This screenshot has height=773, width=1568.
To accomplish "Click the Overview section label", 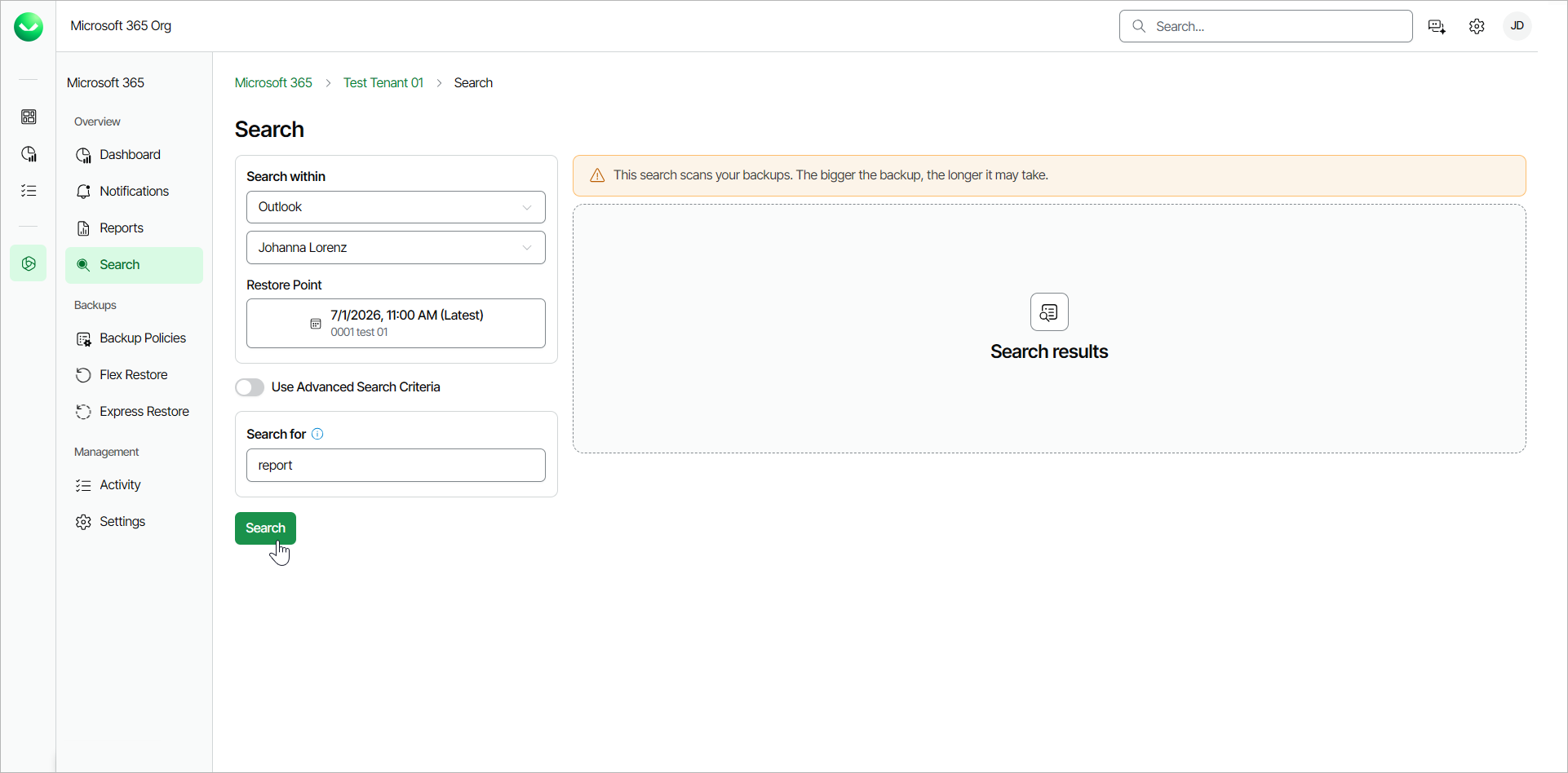I will pyautogui.click(x=97, y=122).
